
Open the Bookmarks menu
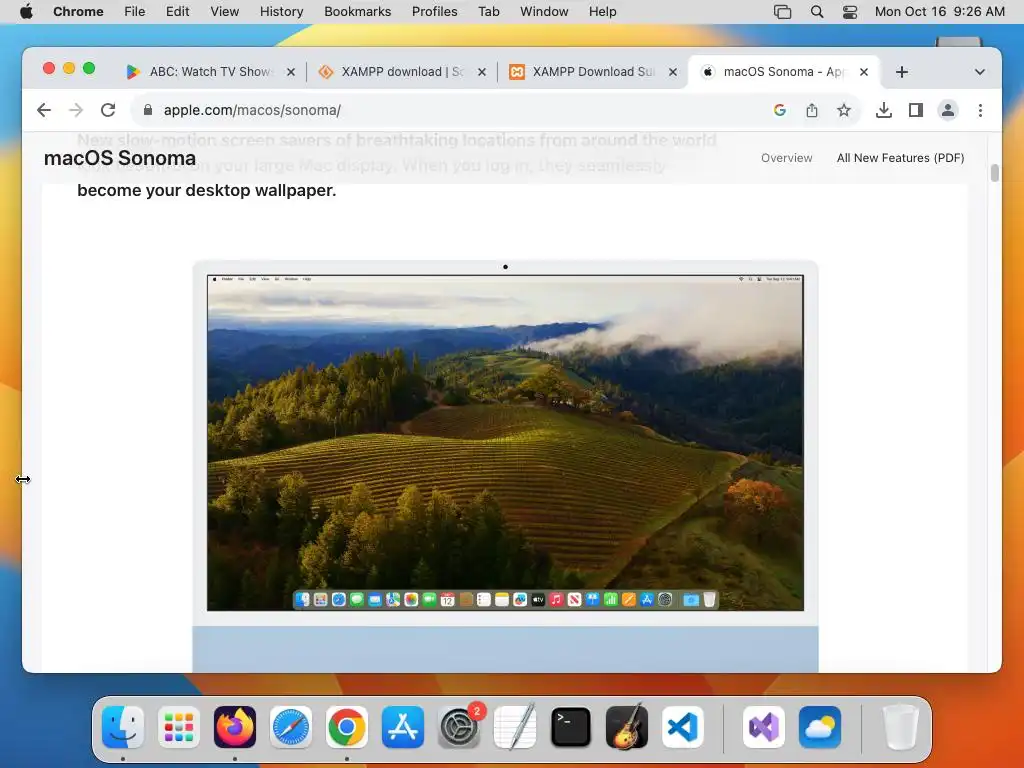(x=357, y=12)
